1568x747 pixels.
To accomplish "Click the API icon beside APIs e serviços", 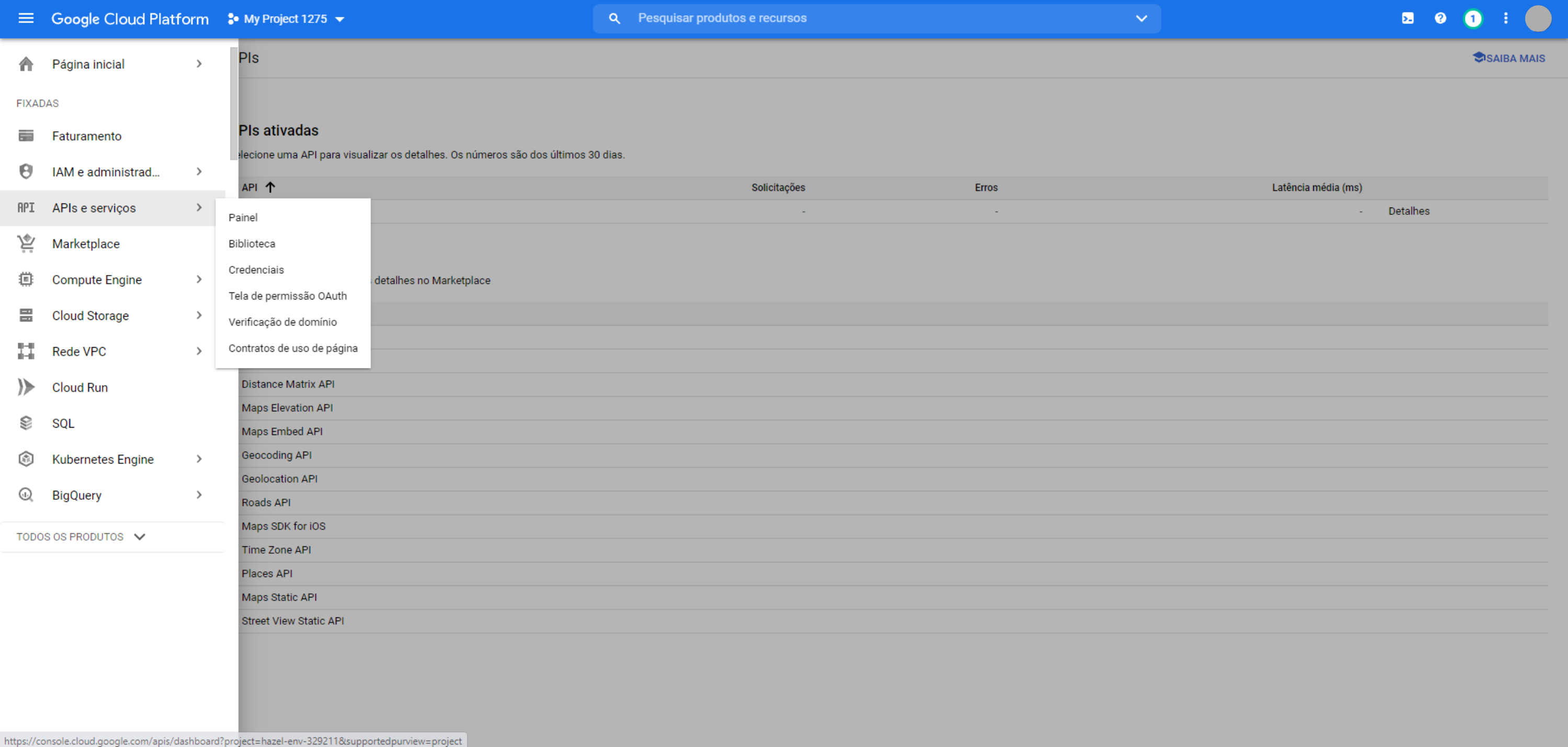I will tap(26, 208).
